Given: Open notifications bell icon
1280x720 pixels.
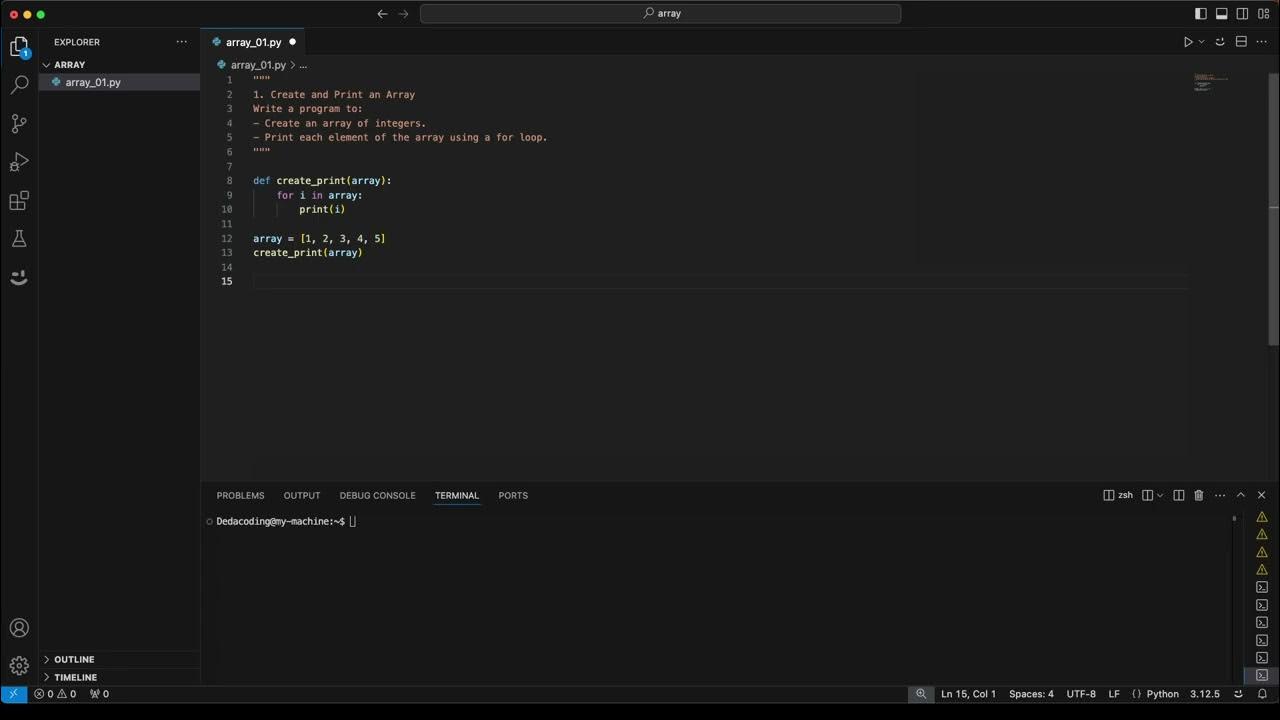Looking at the screenshot, I should coord(1263,694).
